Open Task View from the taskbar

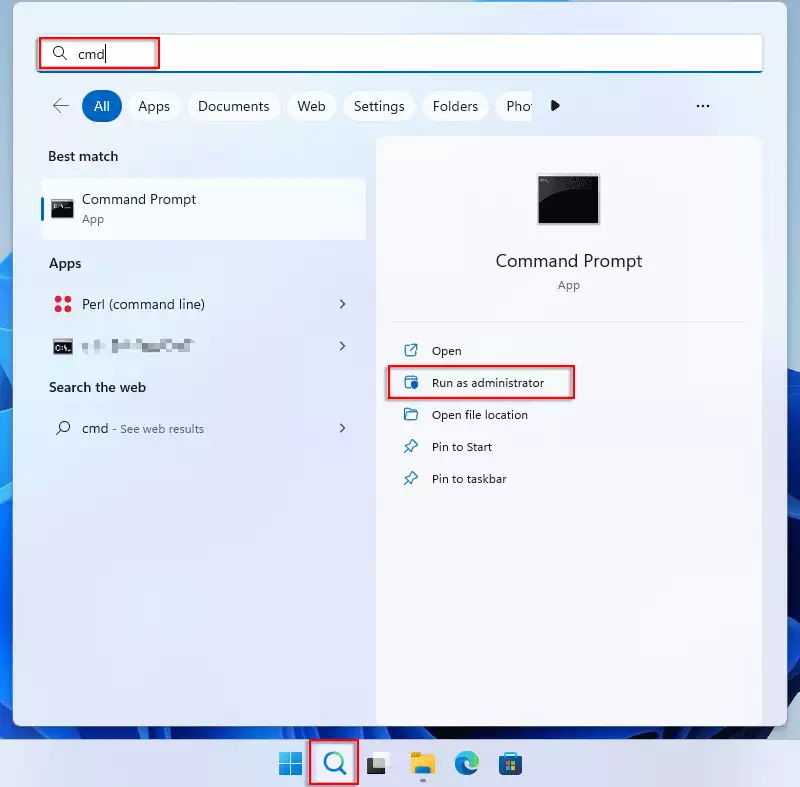click(x=378, y=764)
